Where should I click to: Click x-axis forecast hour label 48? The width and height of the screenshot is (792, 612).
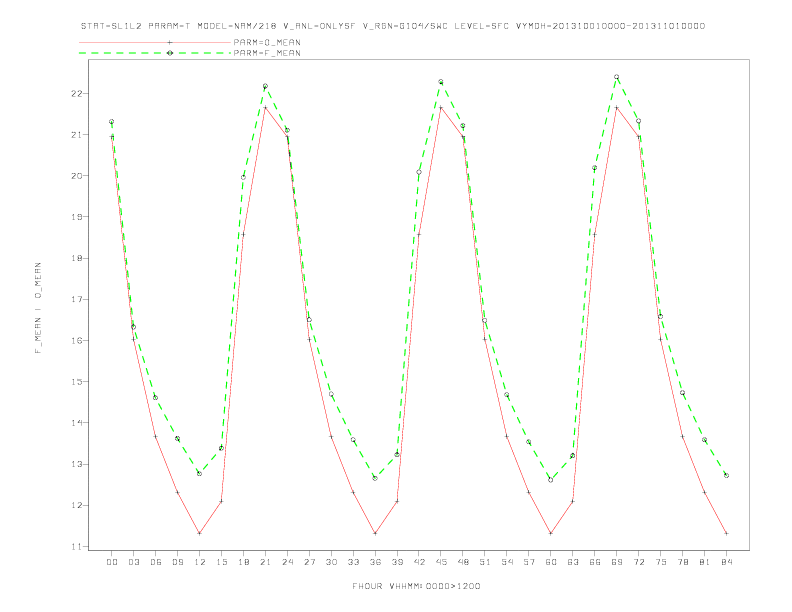pos(463,562)
